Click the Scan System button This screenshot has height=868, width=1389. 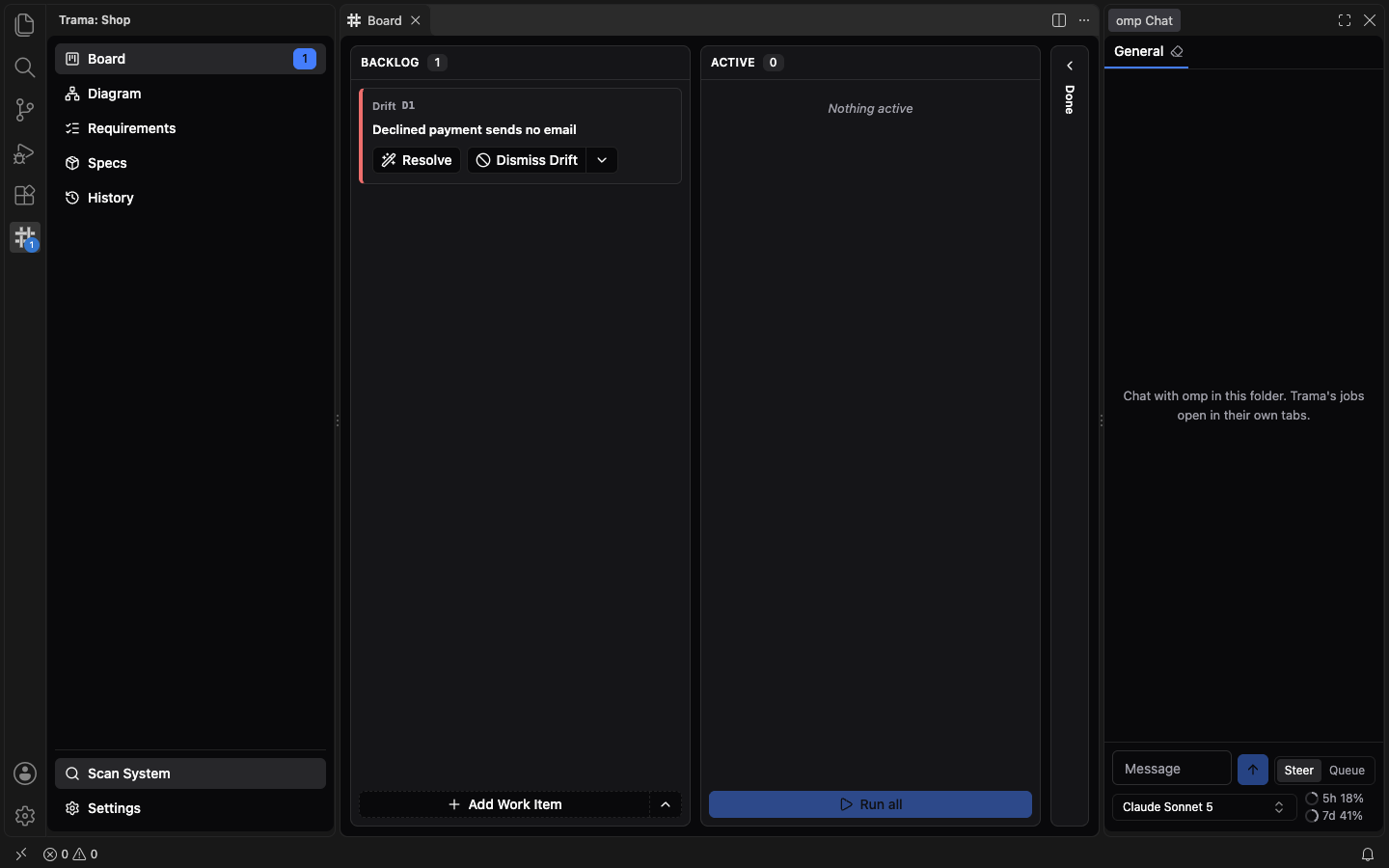pyautogui.click(x=190, y=773)
